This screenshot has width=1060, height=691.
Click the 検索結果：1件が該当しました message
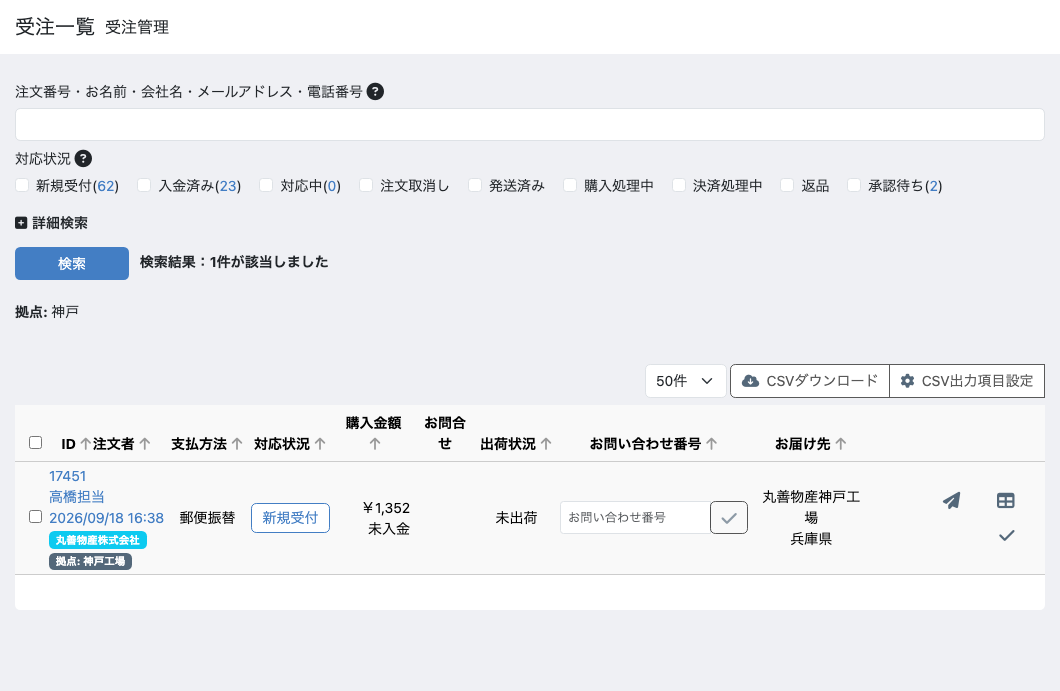click(x=234, y=262)
